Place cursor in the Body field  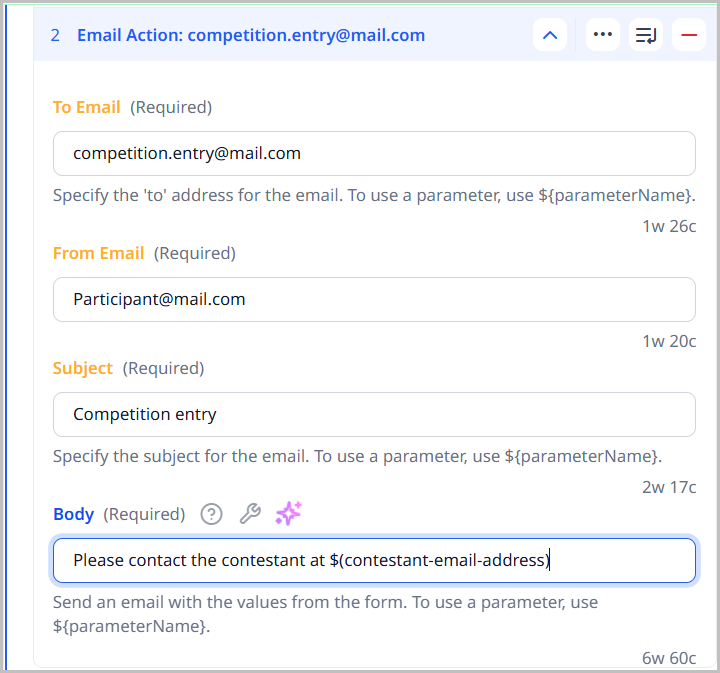click(374, 561)
